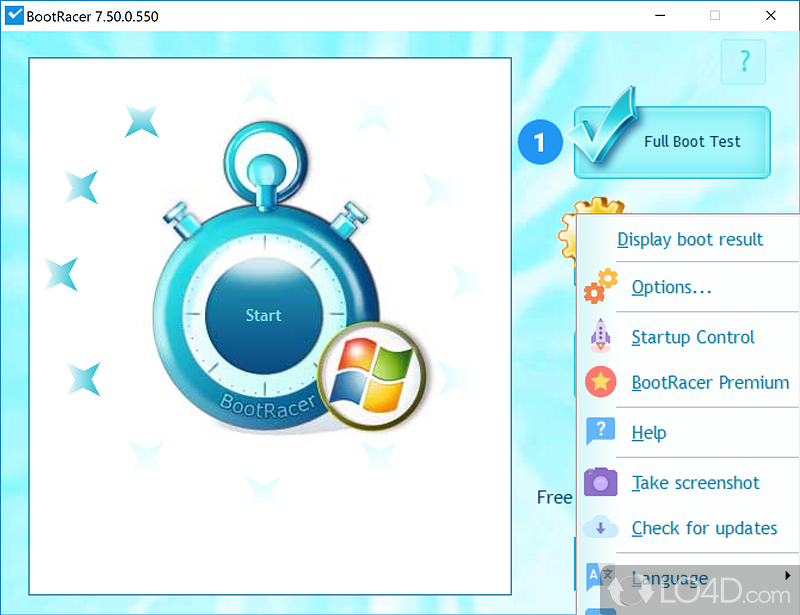The image size is (800, 615).
Task: Select Check for updates menu item
Action: coord(704,528)
